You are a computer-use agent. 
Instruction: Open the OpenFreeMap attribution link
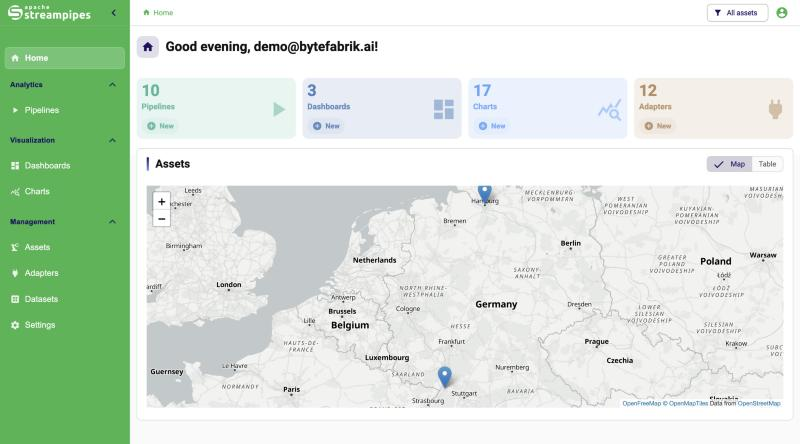[641, 403]
